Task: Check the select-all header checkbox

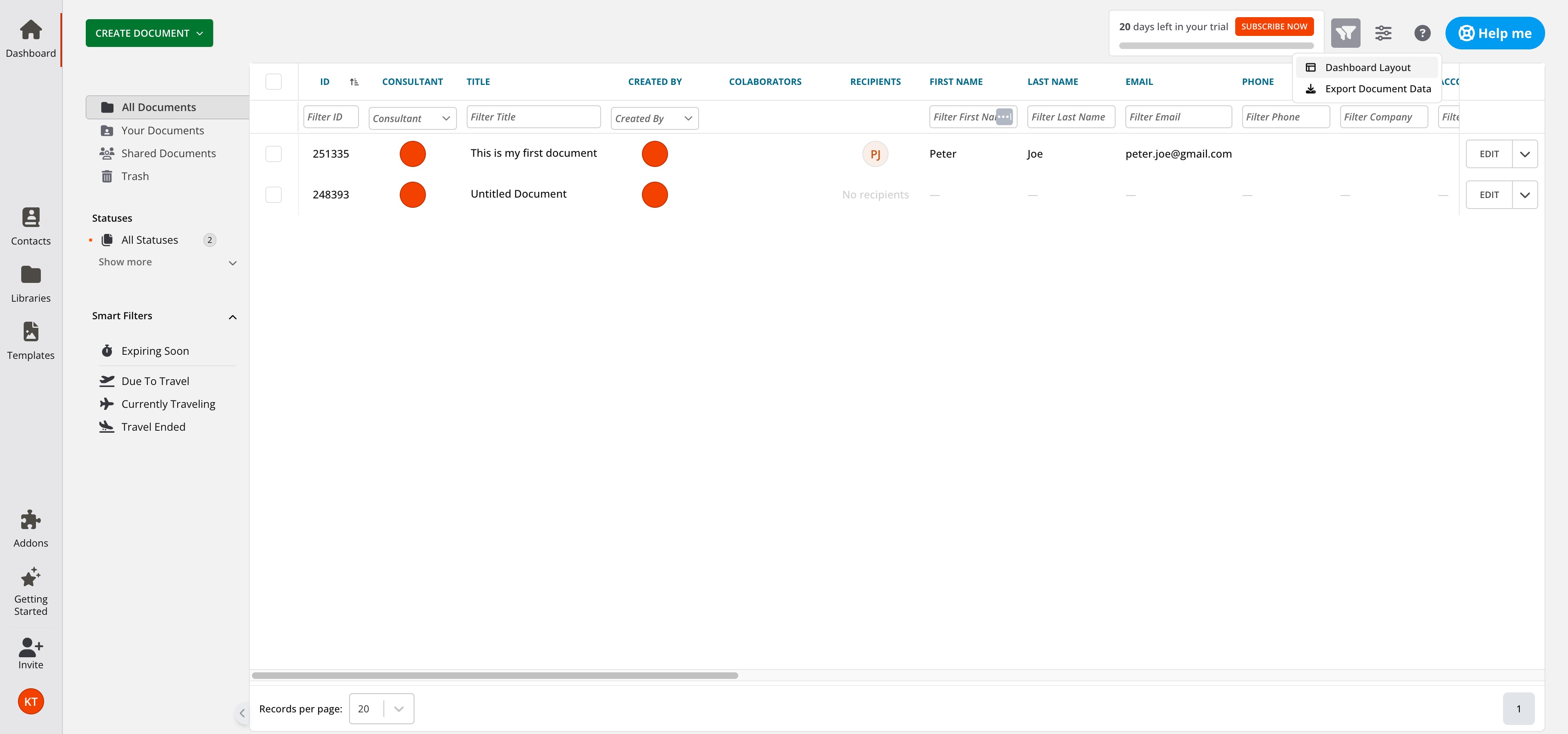Action: 273,82
